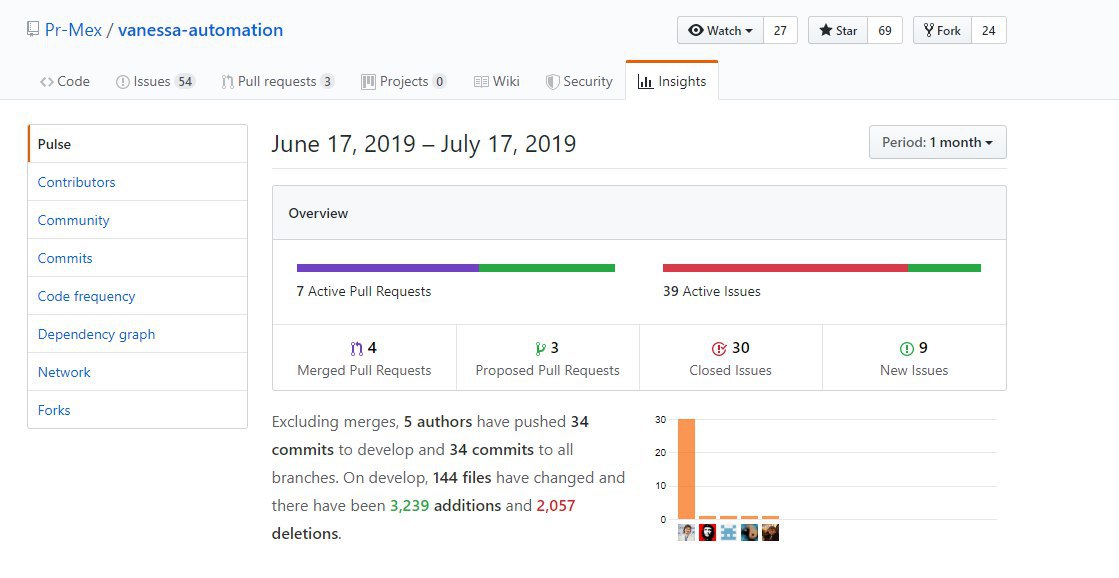Click the merged pull request icon
1119x578 pixels.
point(357,349)
